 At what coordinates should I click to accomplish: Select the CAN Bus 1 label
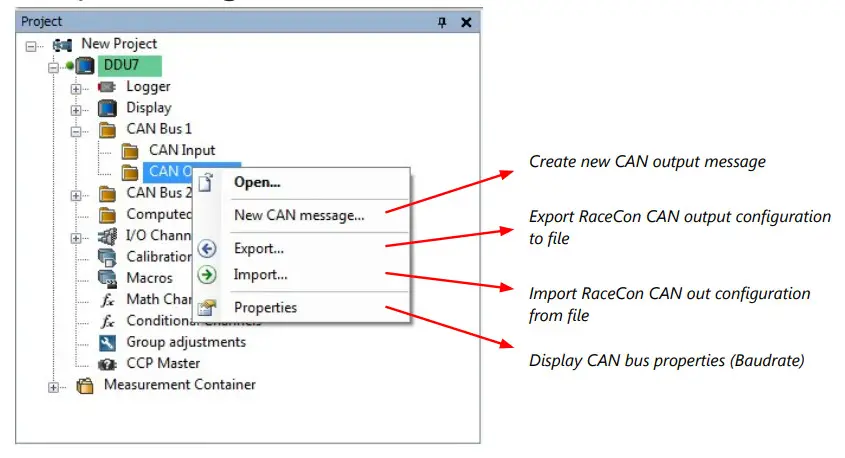(x=159, y=129)
